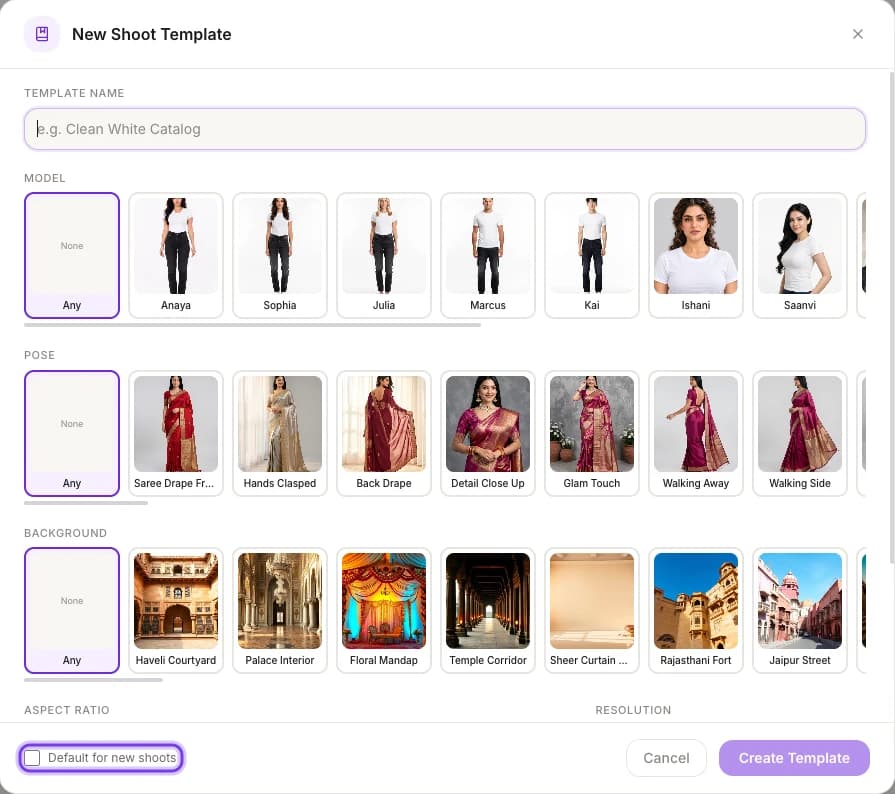Click the template bookmark icon in header

coord(42,34)
